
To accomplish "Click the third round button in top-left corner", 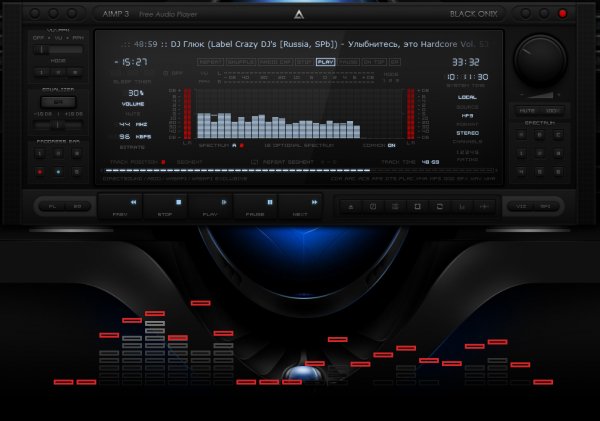I will [x=72, y=14].
